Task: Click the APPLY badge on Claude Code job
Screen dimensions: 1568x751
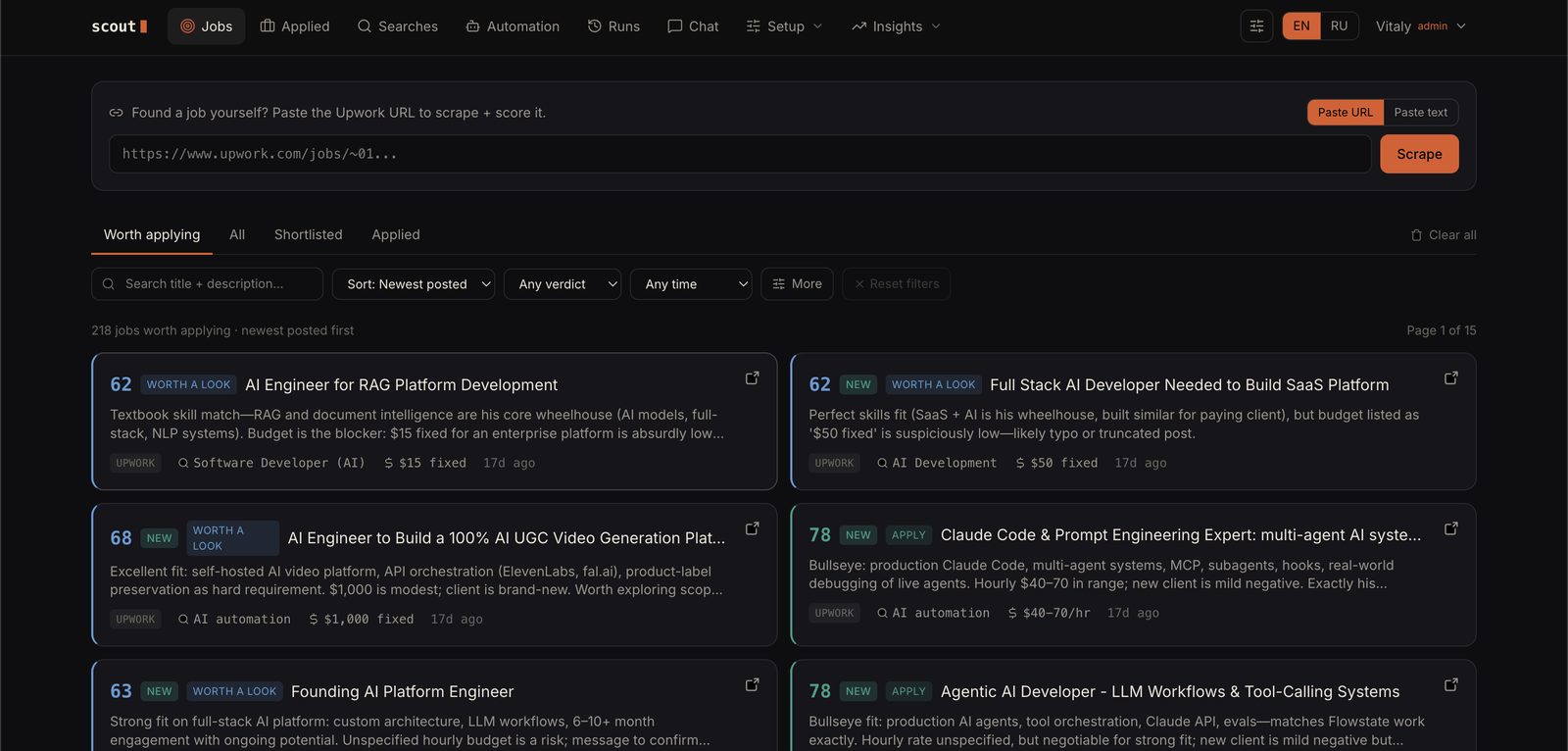Action: click(x=908, y=535)
